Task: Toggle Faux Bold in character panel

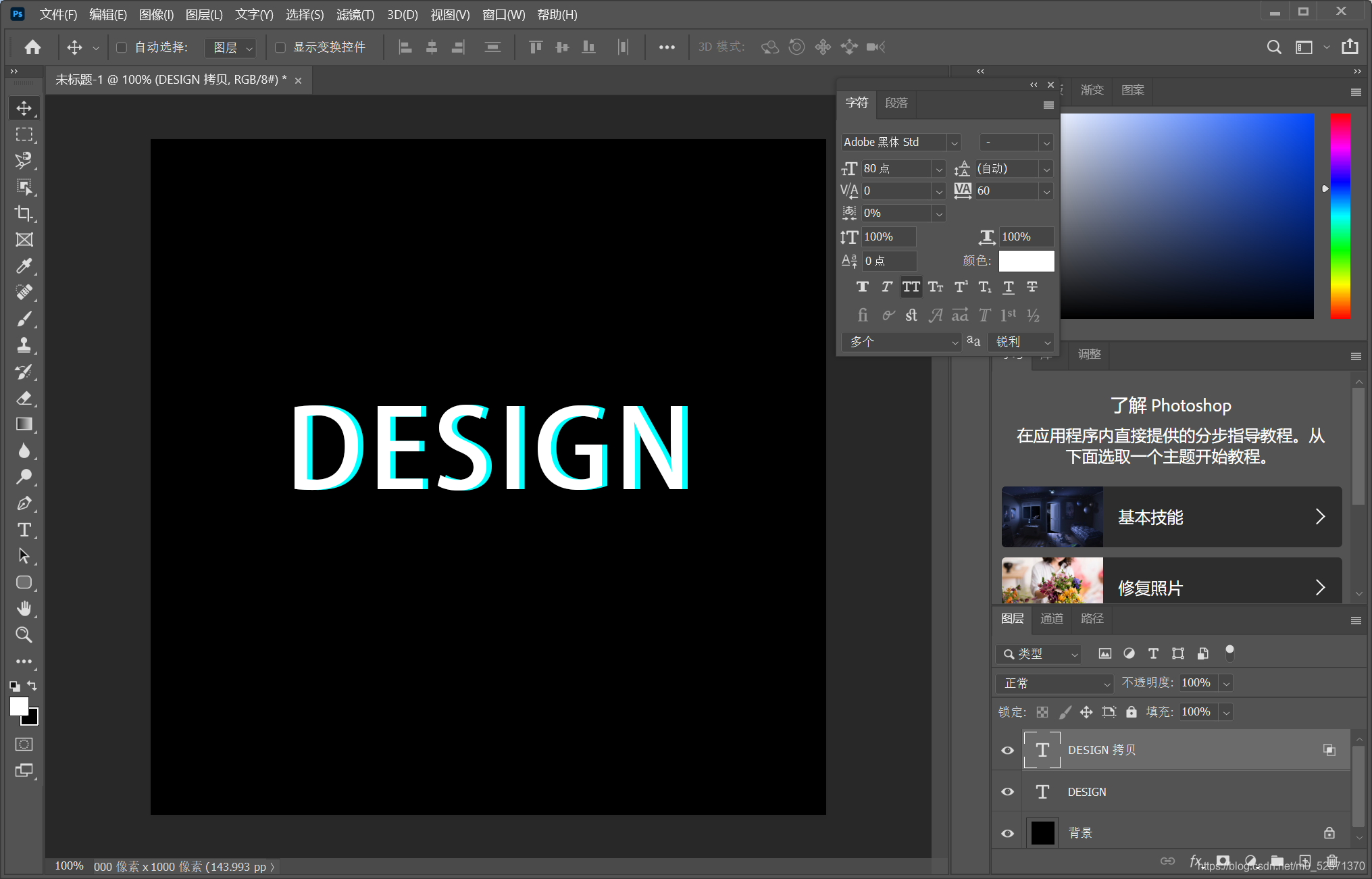Action: [863, 287]
